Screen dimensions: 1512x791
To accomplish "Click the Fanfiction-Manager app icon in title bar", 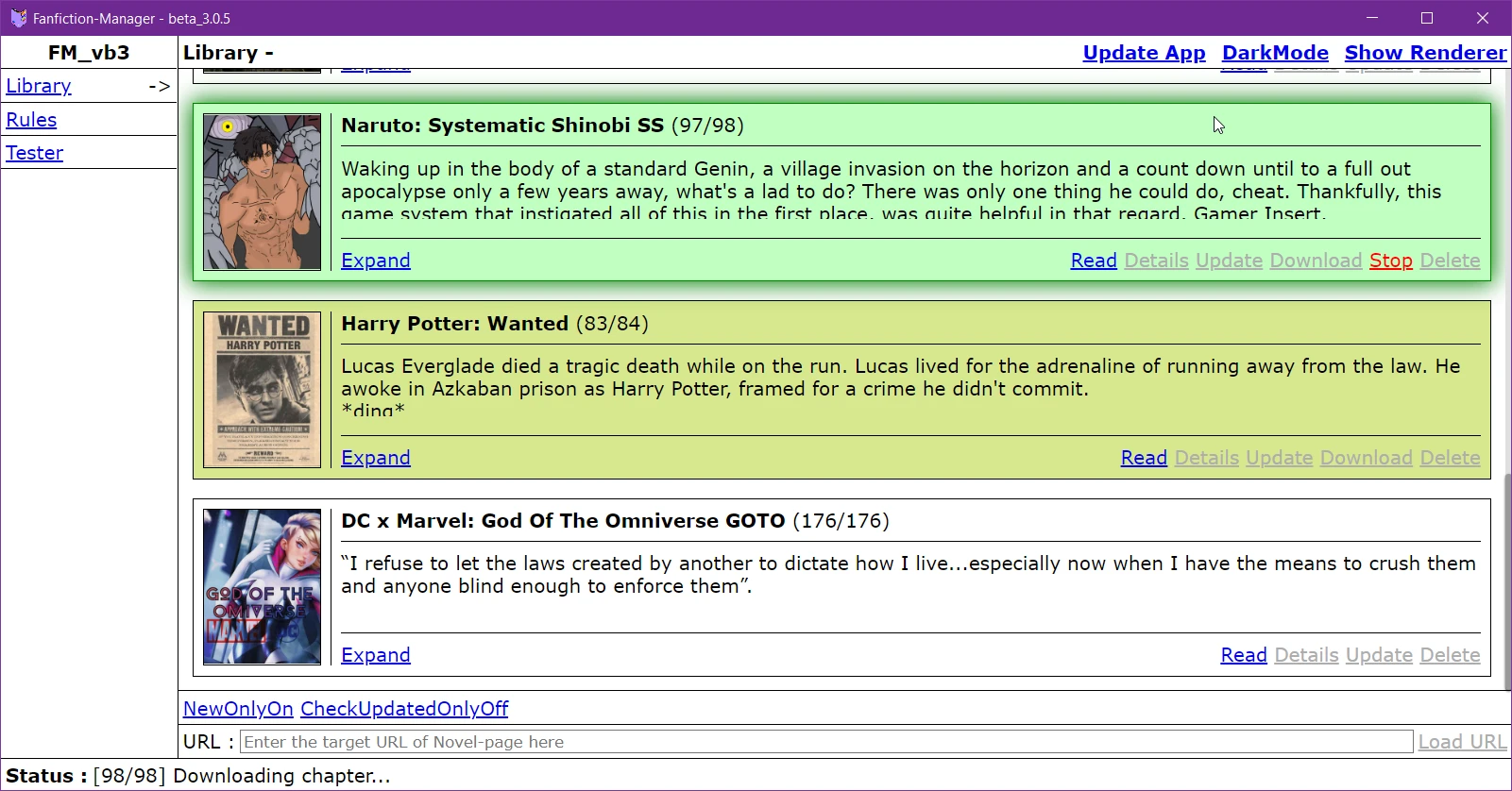I will pyautogui.click(x=18, y=18).
